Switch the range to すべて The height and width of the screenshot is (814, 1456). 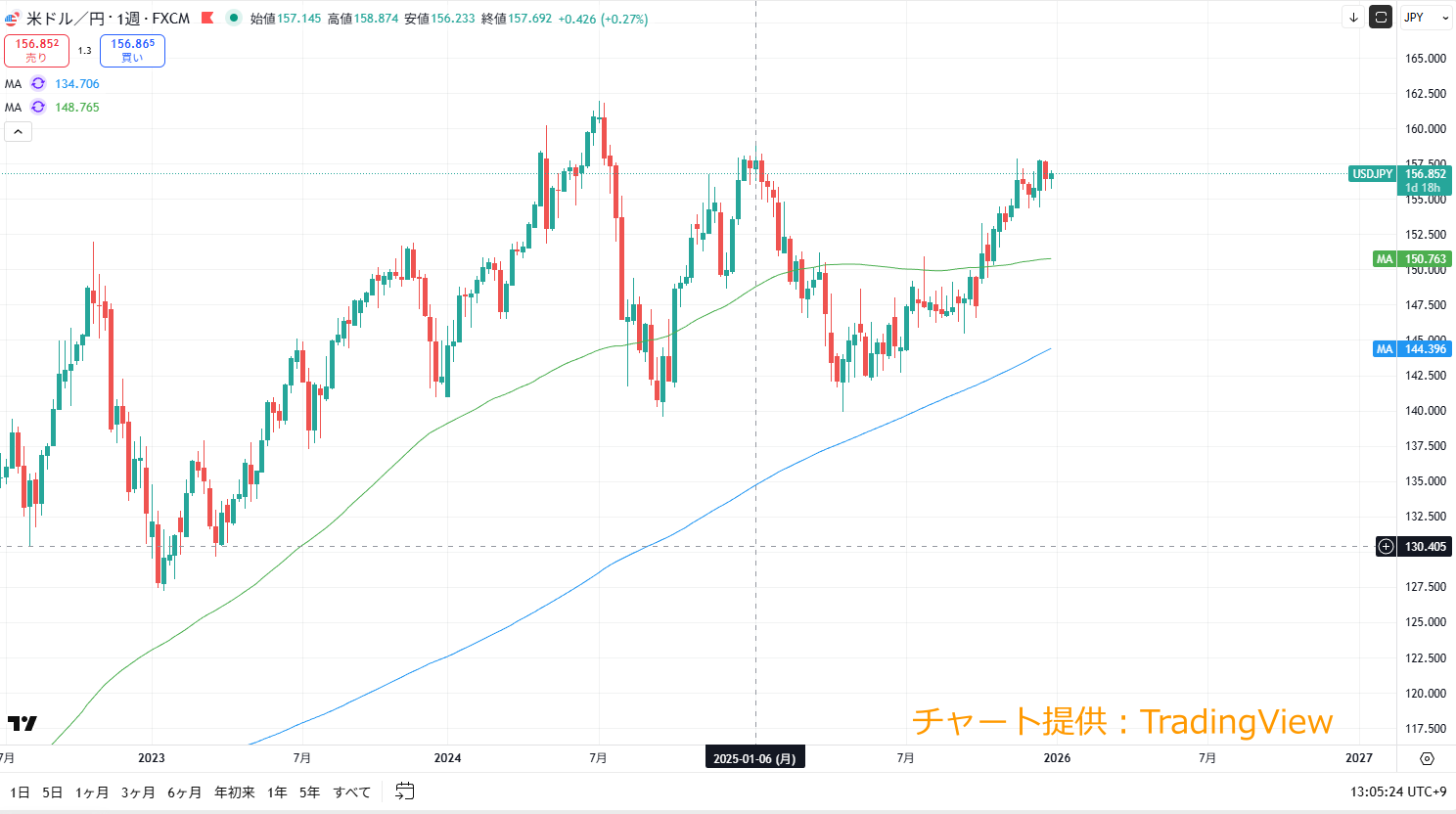pos(351,792)
